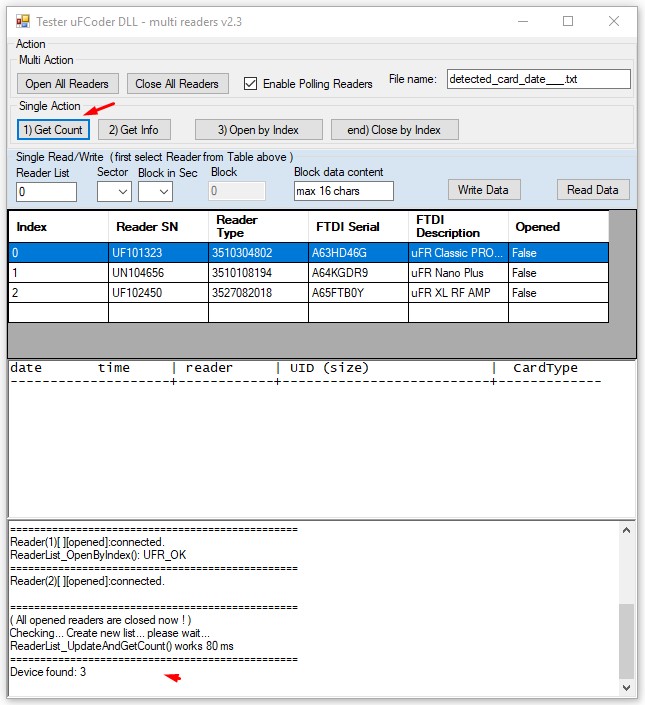Maximize the Tester uFCoder window
This screenshot has width=645, height=705.
(568, 21)
